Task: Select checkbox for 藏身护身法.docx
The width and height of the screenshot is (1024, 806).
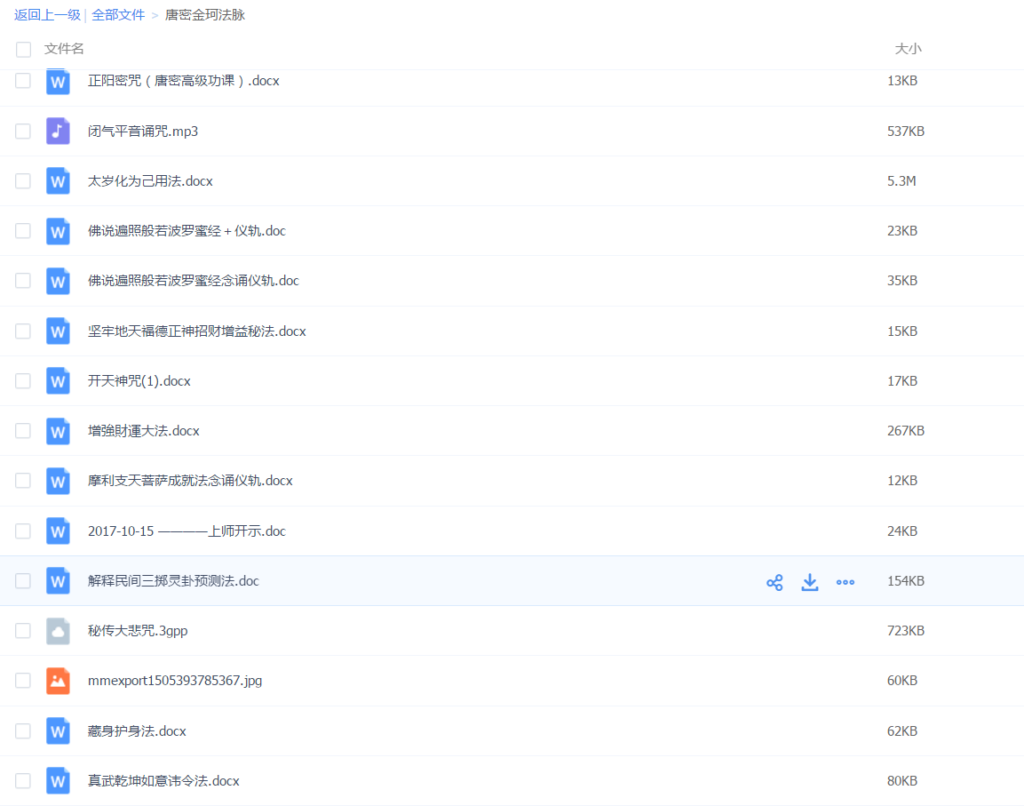Action: pyautogui.click(x=23, y=731)
